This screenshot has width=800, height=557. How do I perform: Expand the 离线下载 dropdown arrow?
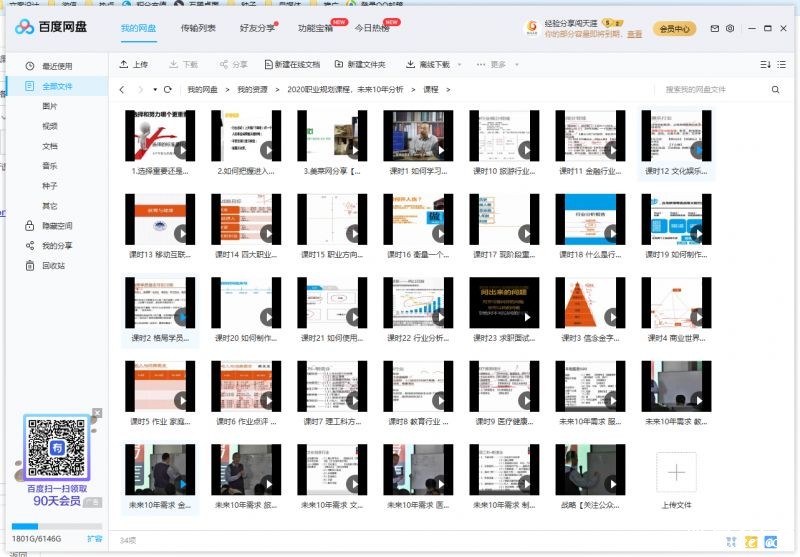pos(460,65)
